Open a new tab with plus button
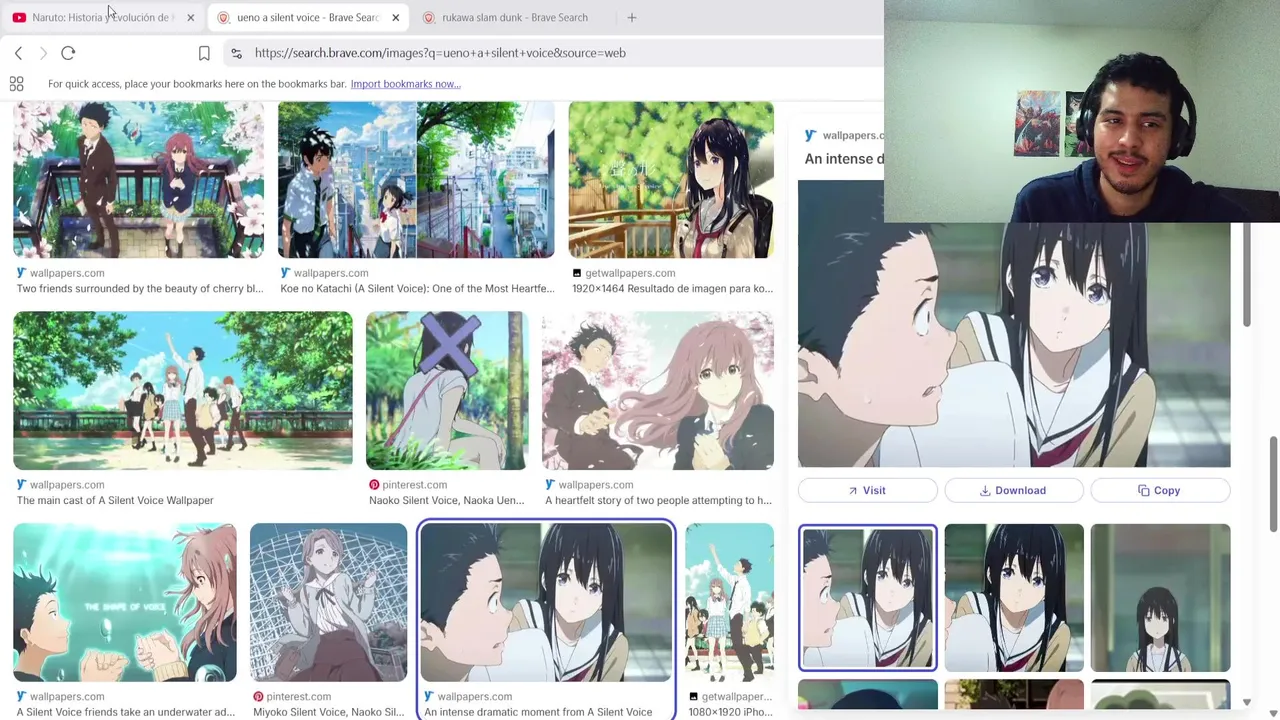The image size is (1280, 720). coord(632,17)
